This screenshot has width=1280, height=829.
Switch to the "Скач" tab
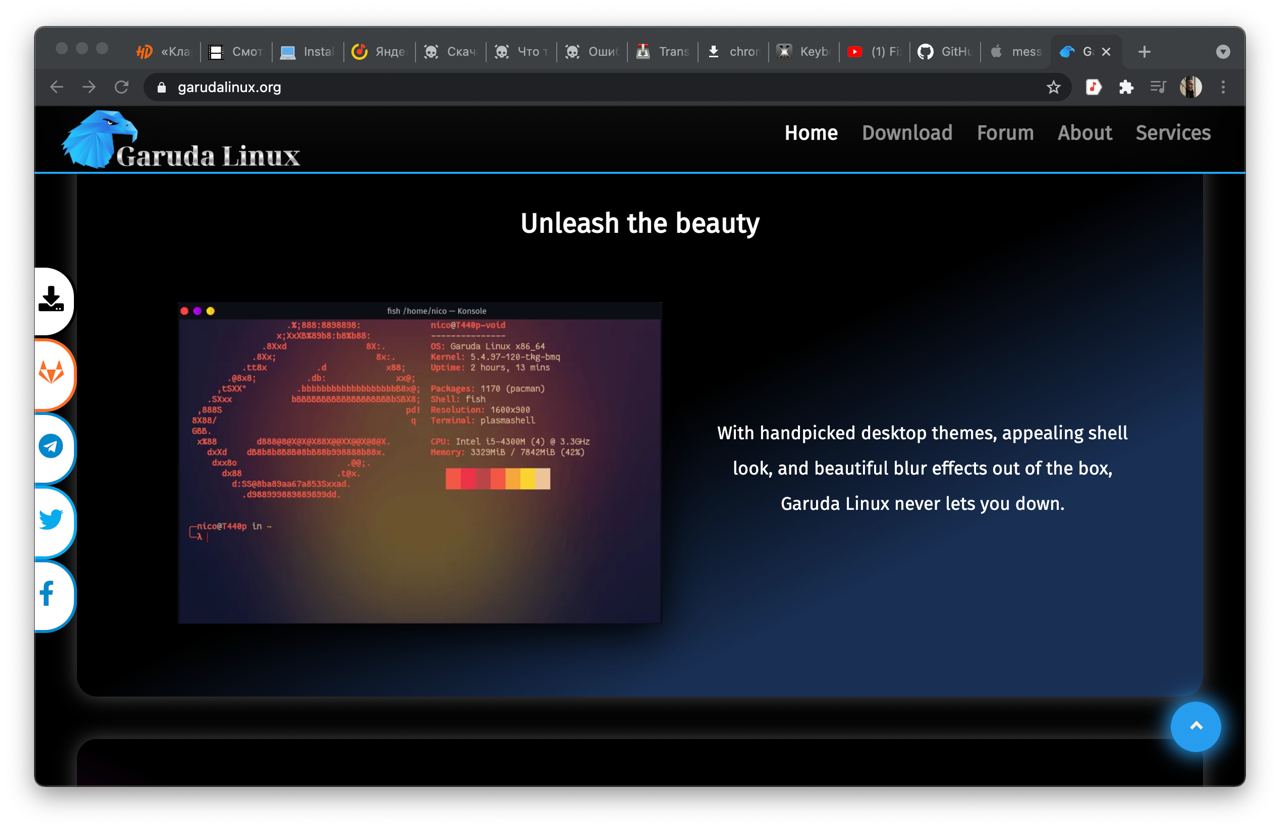pyautogui.click(x=449, y=52)
